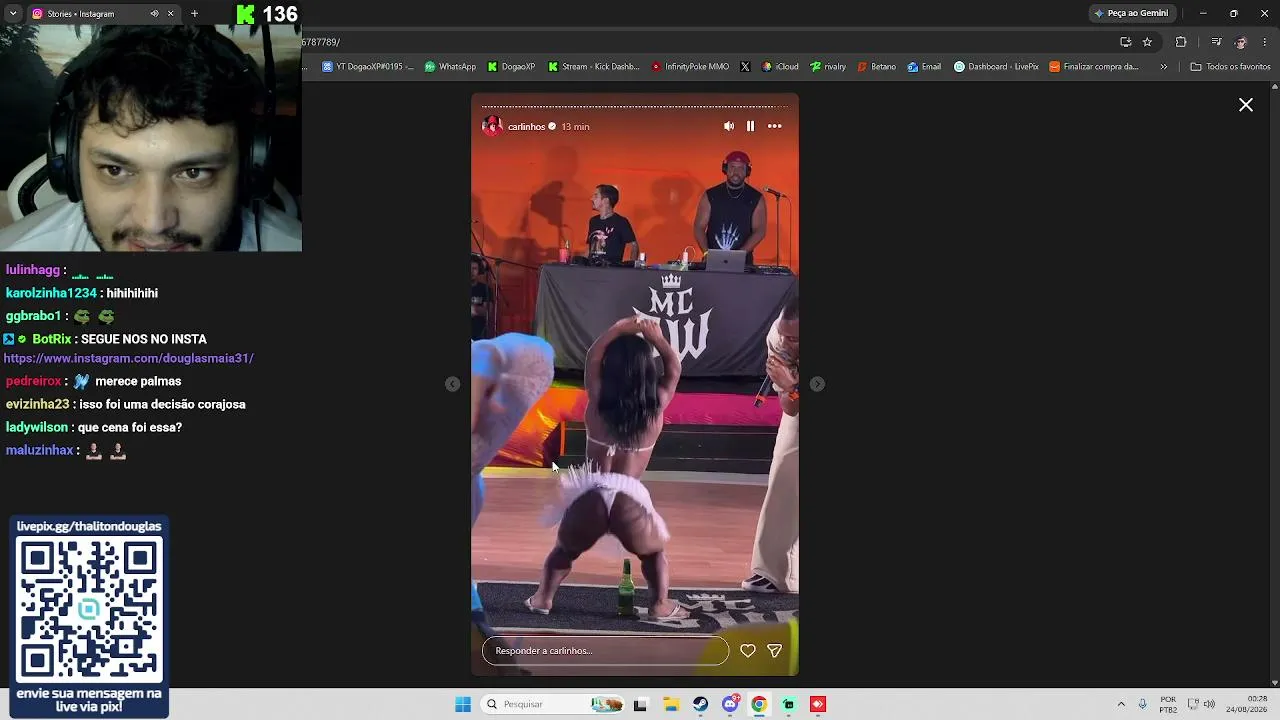Open the network status tray icon
This screenshot has height=720, width=1280.
tap(1193, 704)
